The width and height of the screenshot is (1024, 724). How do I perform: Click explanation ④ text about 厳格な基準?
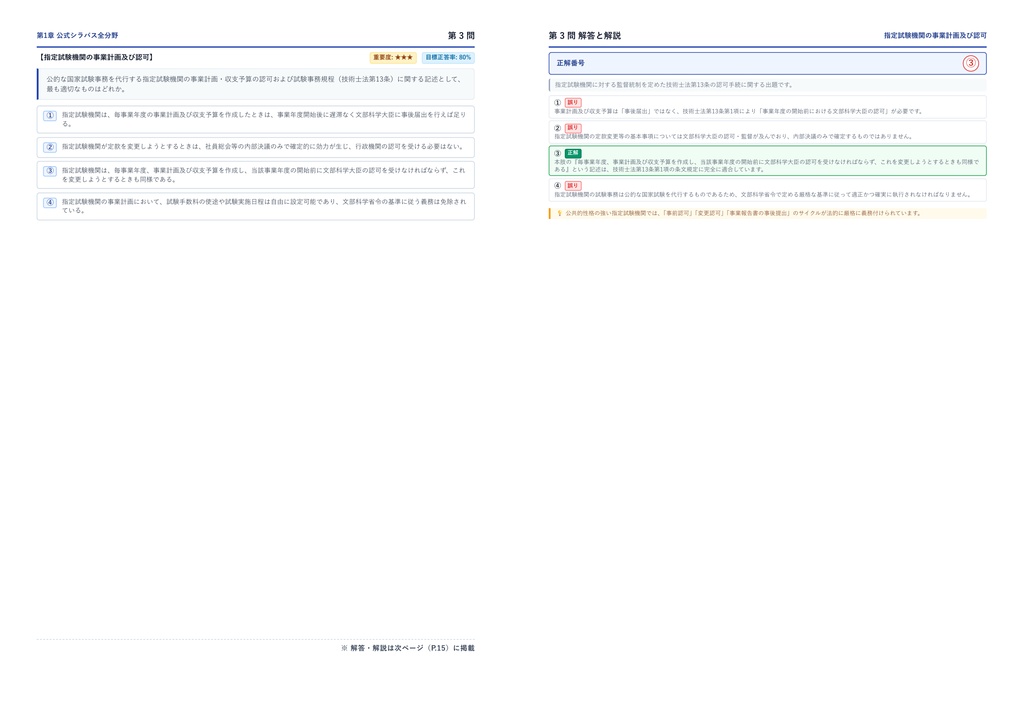pyautogui.click(x=762, y=195)
